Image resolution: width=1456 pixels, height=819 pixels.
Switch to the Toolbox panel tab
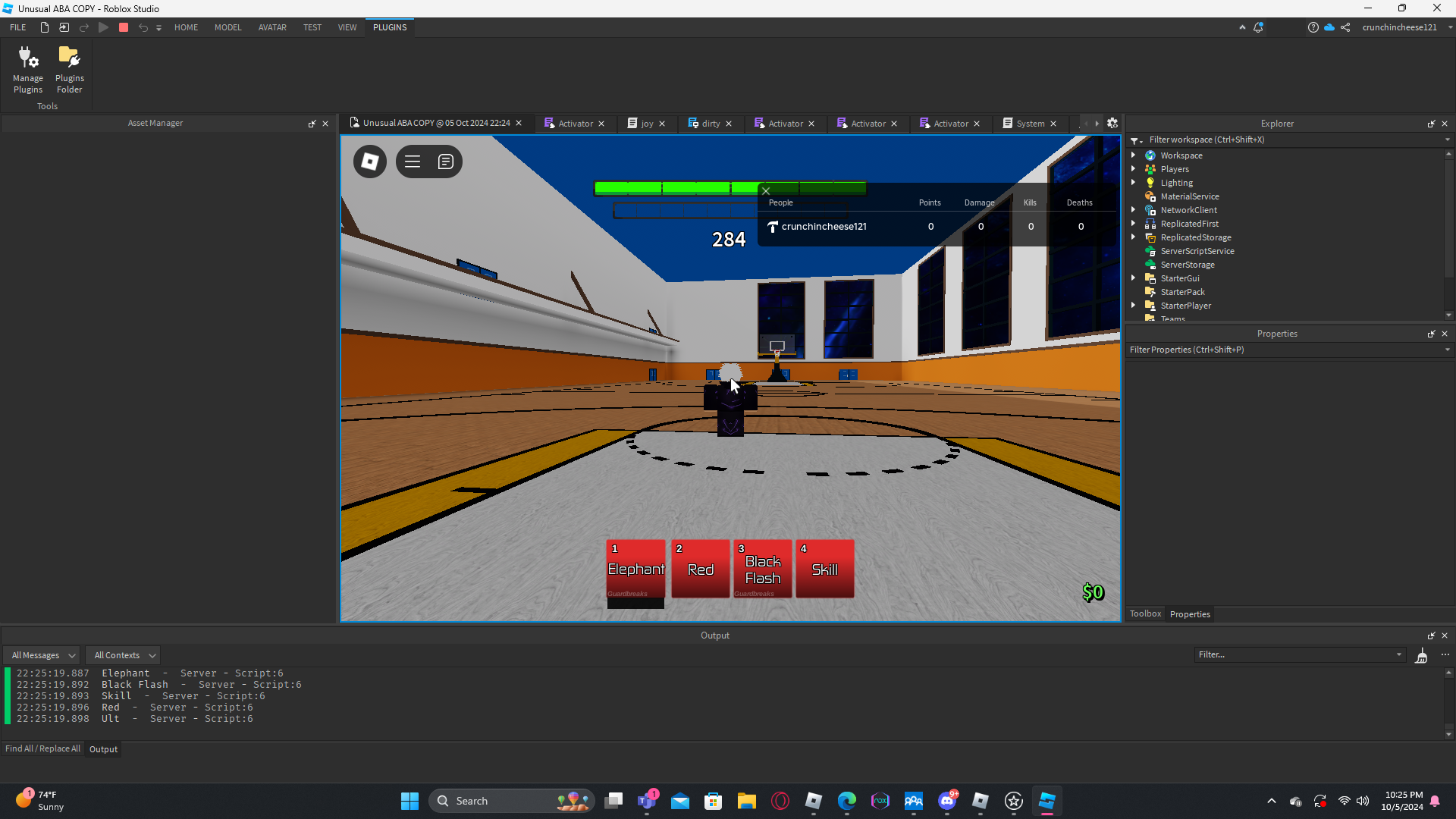click(x=1145, y=613)
